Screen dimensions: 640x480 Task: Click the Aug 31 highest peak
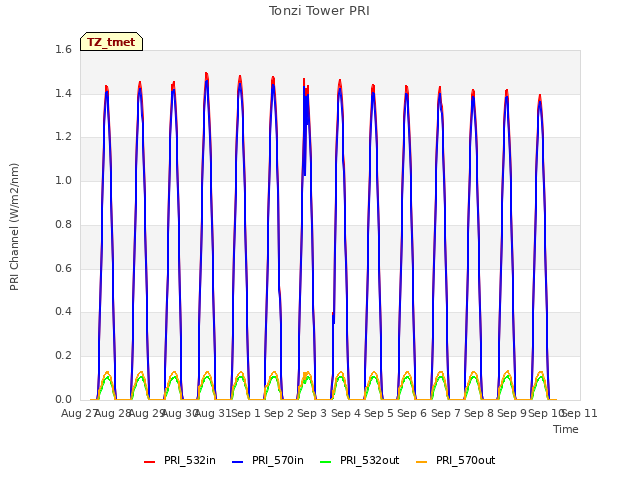(207, 76)
